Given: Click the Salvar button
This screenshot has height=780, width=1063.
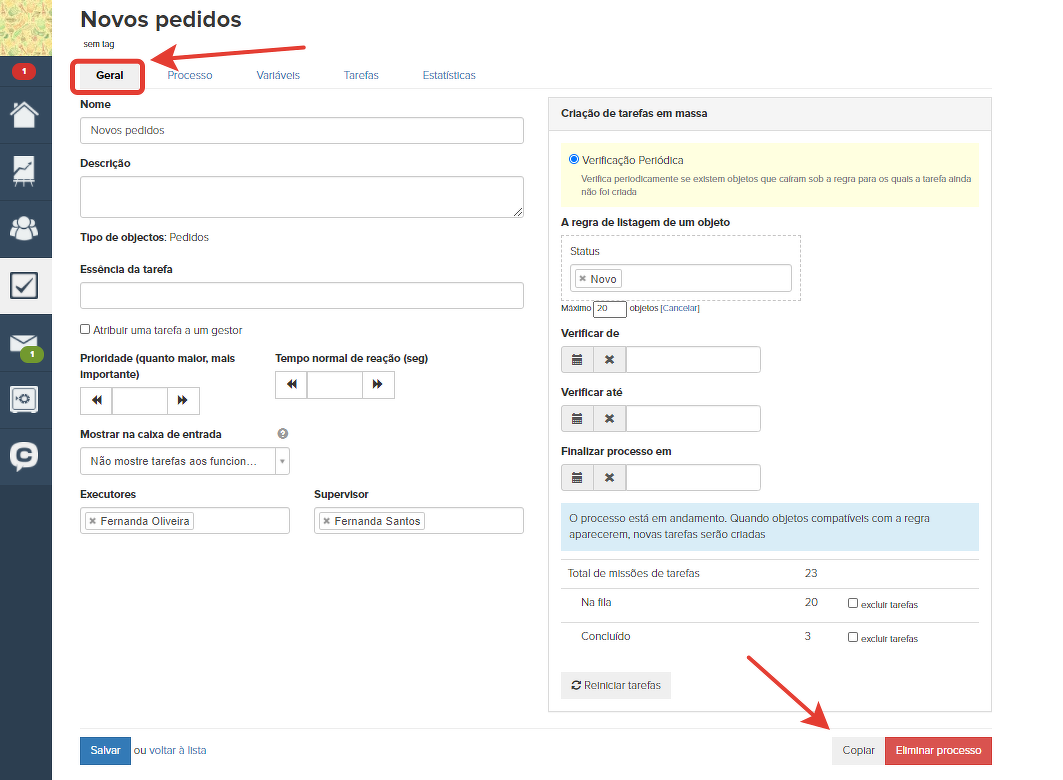Looking at the screenshot, I should coord(105,750).
